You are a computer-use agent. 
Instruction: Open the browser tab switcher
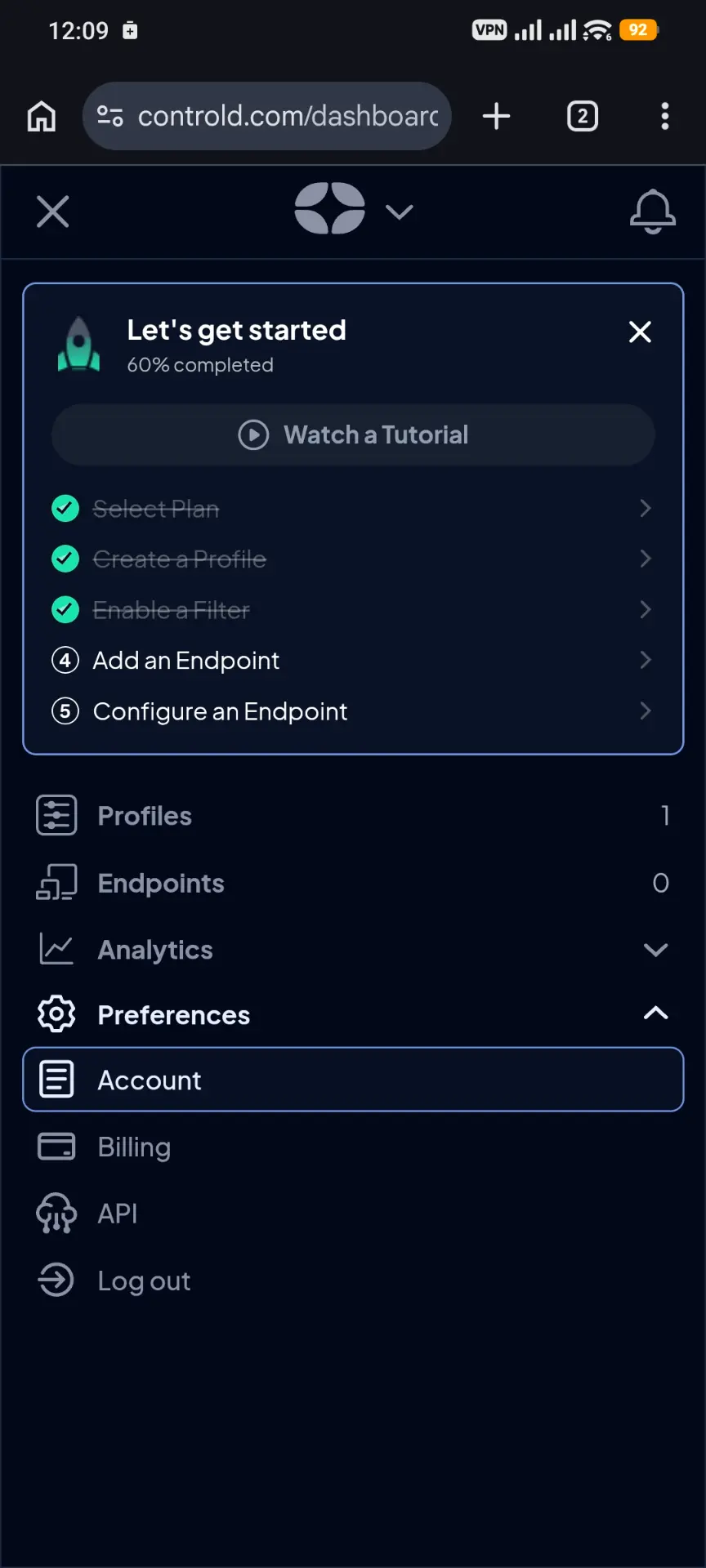(583, 116)
